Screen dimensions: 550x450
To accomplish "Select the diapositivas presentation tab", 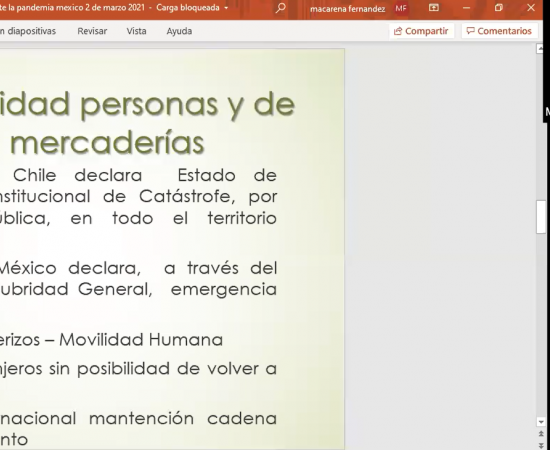I will (x=28, y=31).
